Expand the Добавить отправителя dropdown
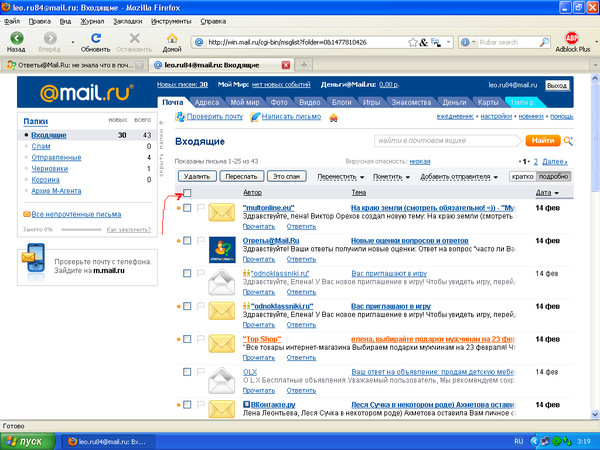This screenshot has height=450, width=600. [459, 177]
